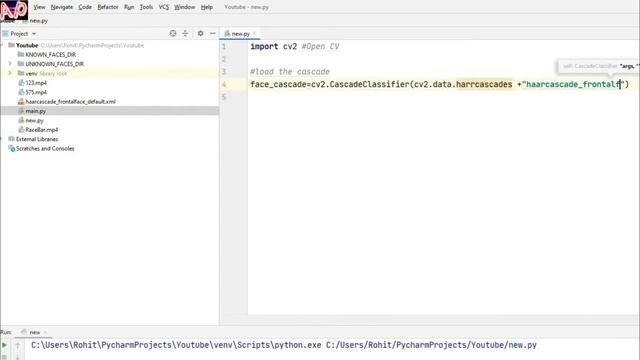Open the Window menu

(x=184, y=7)
